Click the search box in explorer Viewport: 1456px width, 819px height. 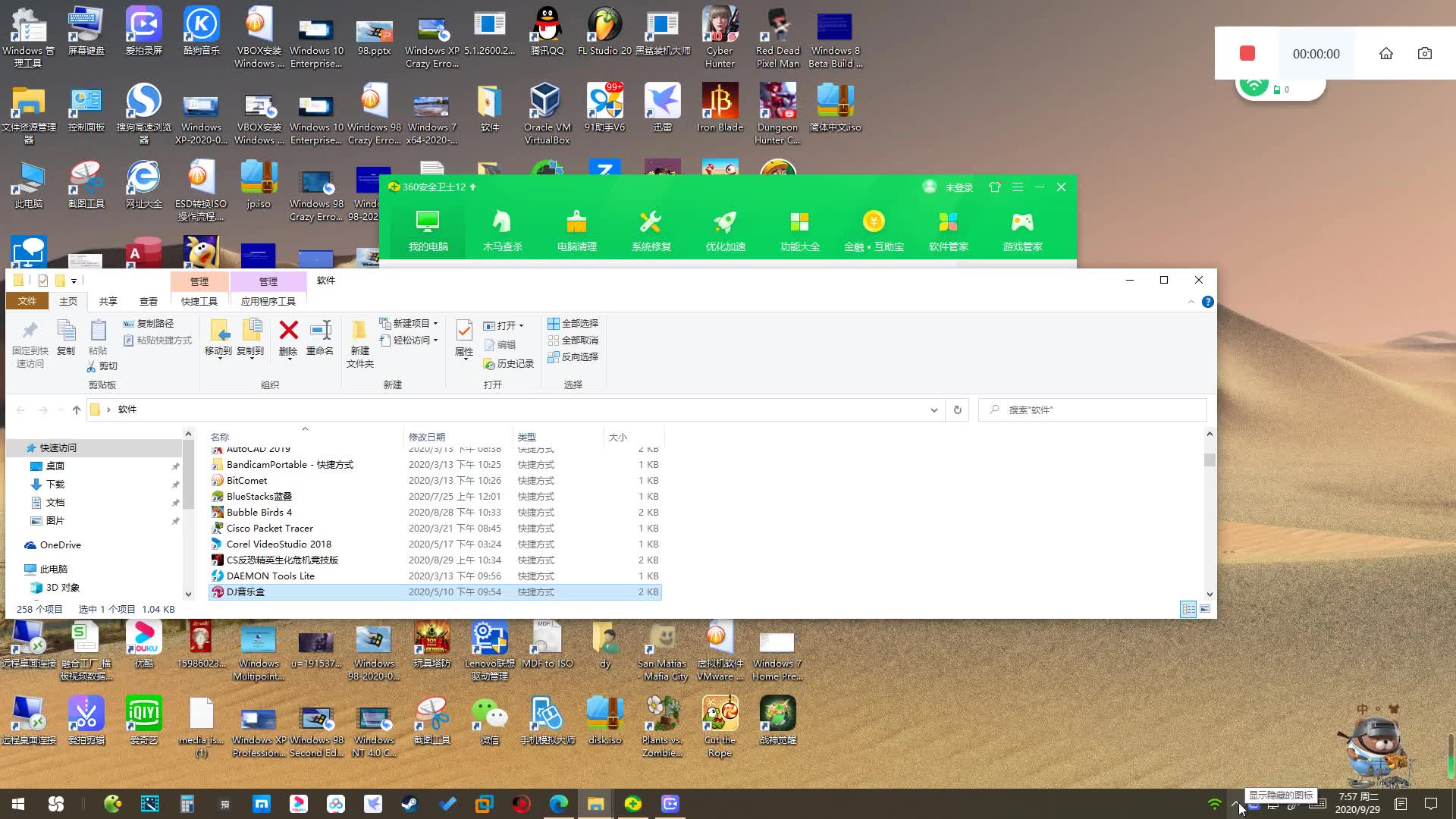click(1092, 409)
